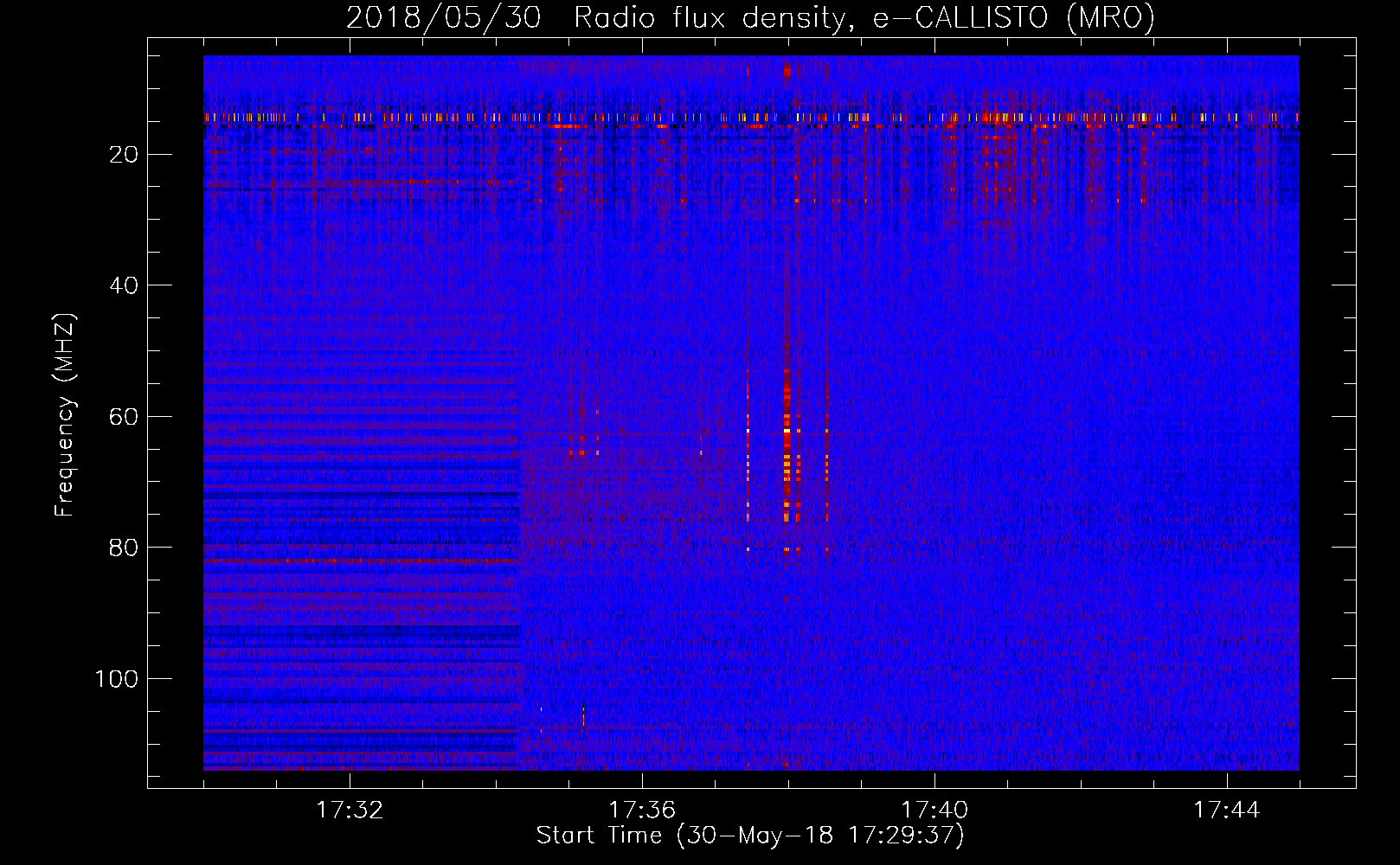
Task: Click the 17:32 time tick label
Action: tap(350, 811)
